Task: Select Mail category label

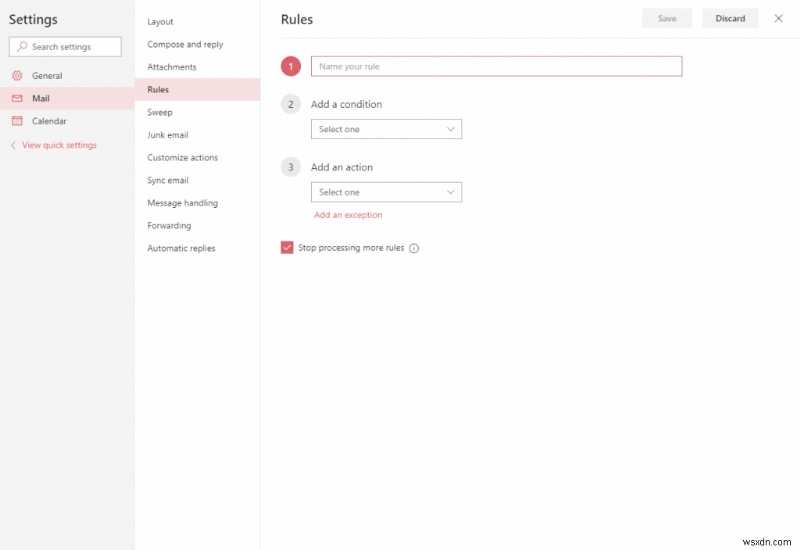Action: 41,98
